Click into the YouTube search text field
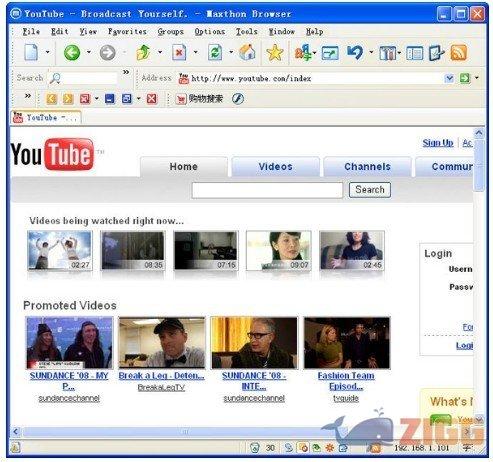This screenshot has width=493, height=462. point(267,190)
